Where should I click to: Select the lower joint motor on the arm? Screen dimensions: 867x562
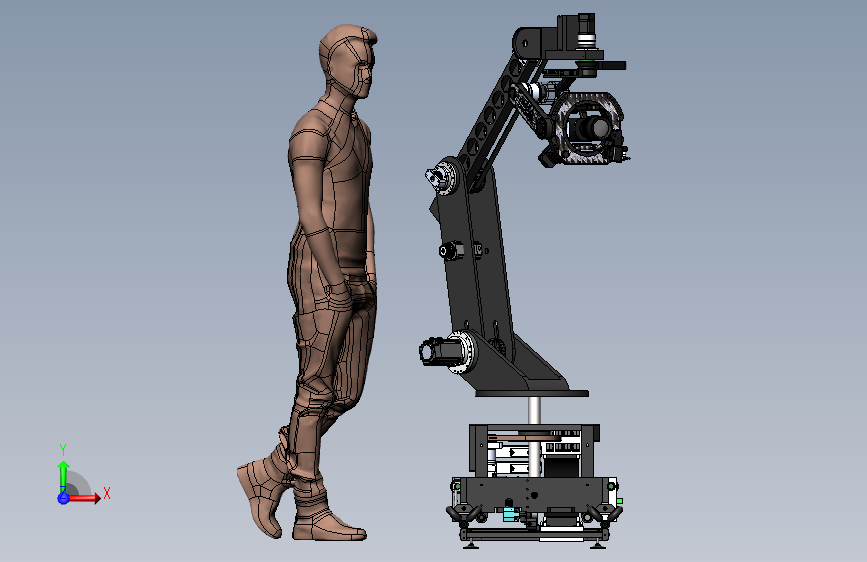point(441,352)
